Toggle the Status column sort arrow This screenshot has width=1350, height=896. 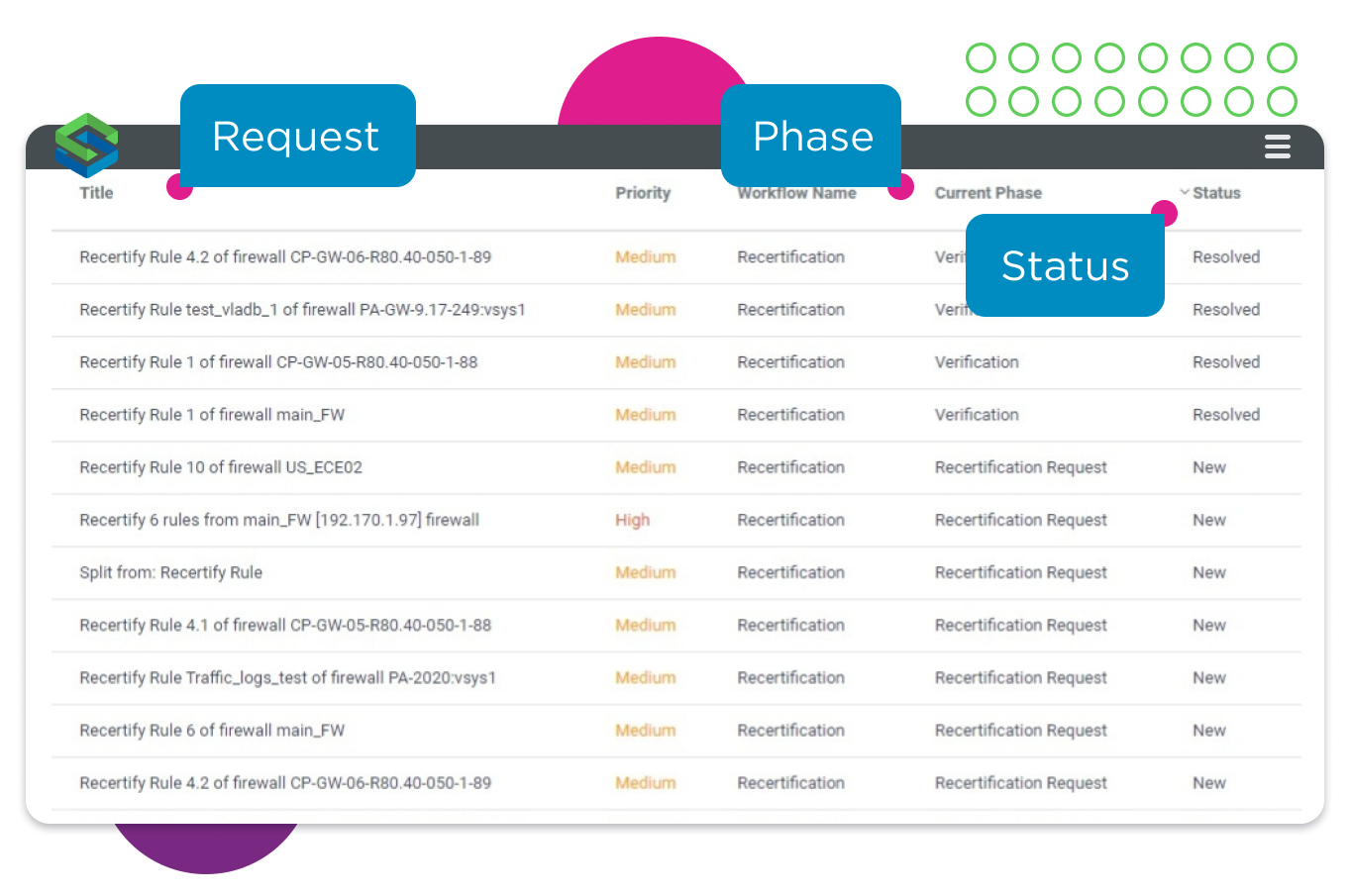1184,192
